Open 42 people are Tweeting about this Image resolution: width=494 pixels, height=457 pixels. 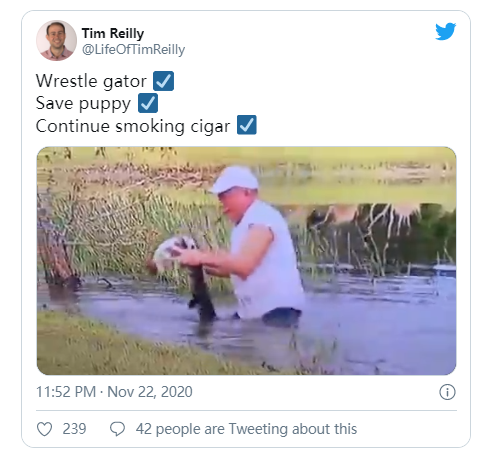pyautogui.click(x=246, y=429)
